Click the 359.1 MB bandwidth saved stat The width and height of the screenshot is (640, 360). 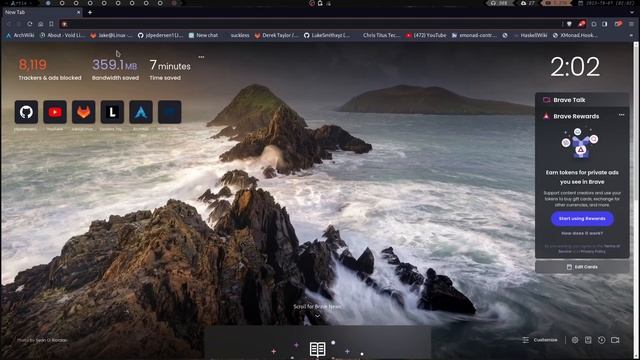point(115,69)
